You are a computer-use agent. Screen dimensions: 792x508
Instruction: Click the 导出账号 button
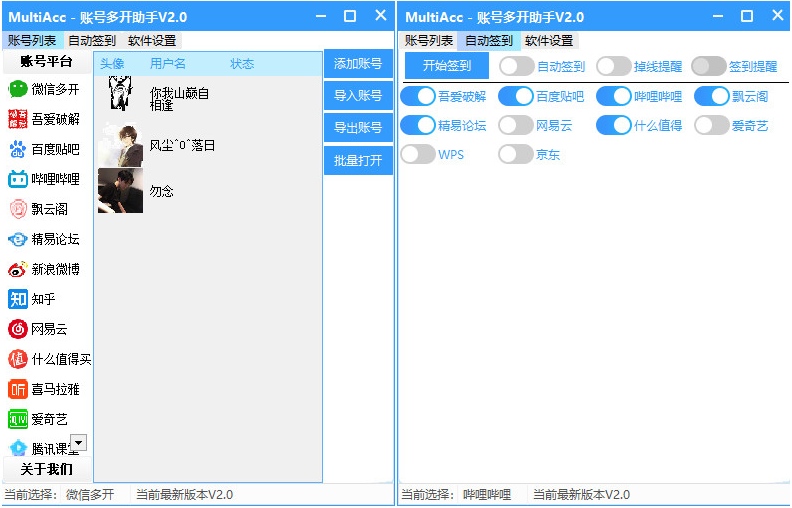click(x=358, y=128)
